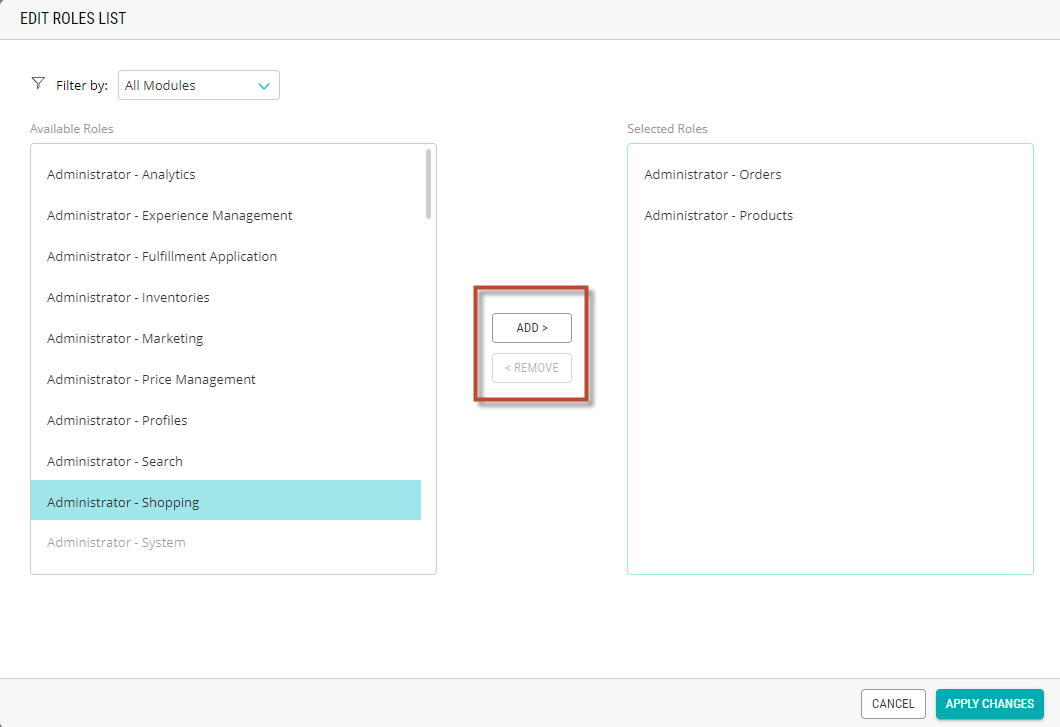Image resolution: width=1060 pixels, height=727 pixels.
Task: Cancel the role list edits
Action: pos(892,704)
